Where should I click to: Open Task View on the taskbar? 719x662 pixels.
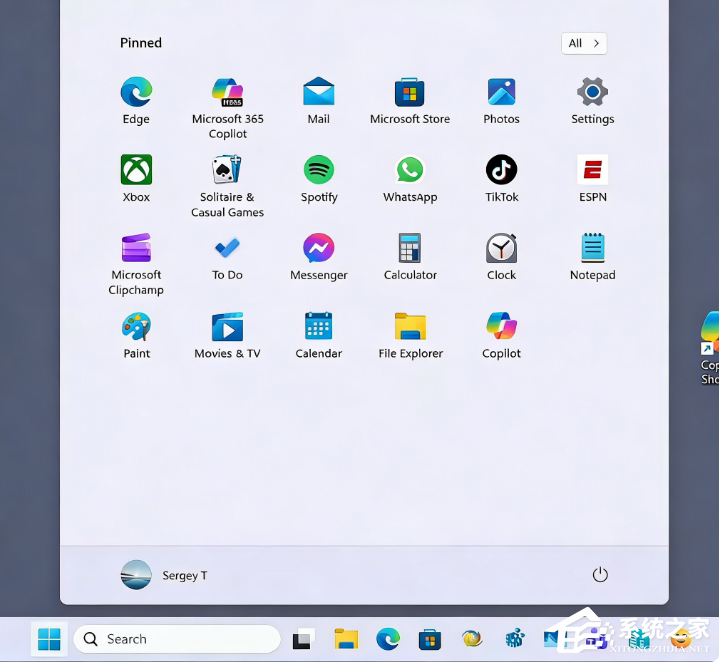pos(303,639)
